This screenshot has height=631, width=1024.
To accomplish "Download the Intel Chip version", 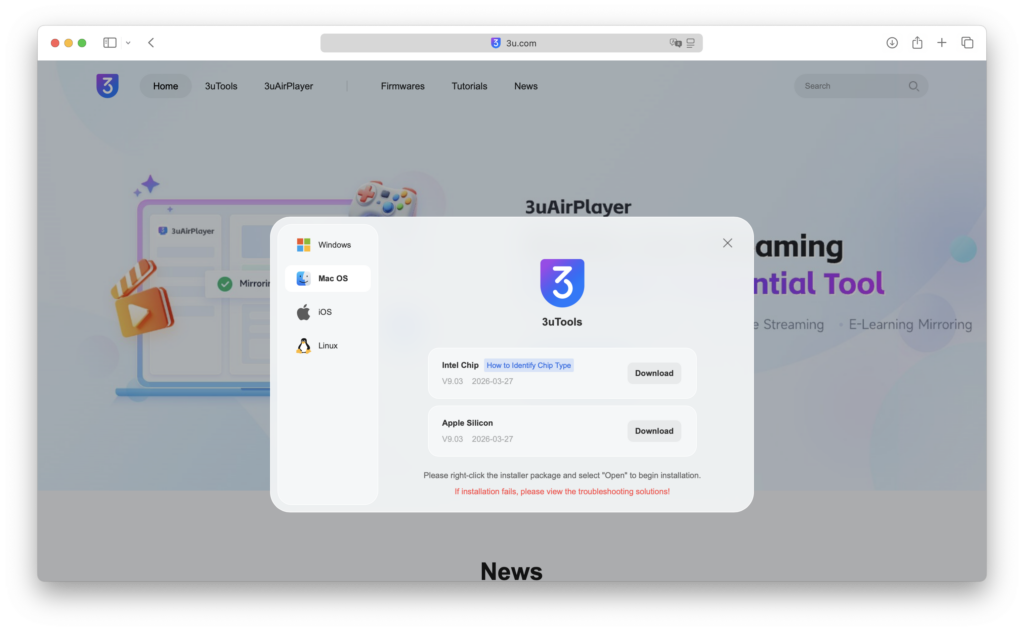I will coord(654,373).
